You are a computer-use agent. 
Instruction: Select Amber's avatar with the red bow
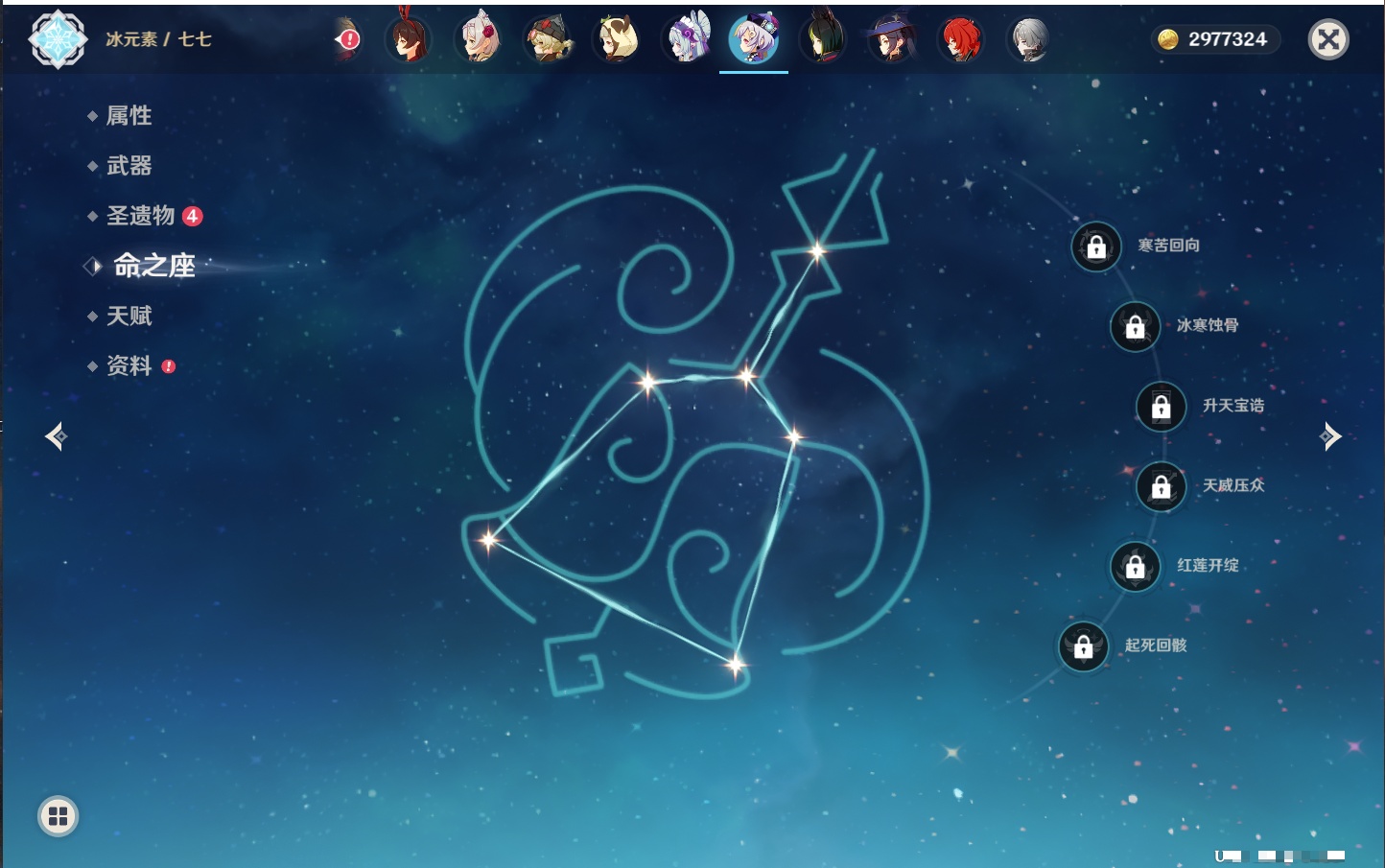(409, 39)
